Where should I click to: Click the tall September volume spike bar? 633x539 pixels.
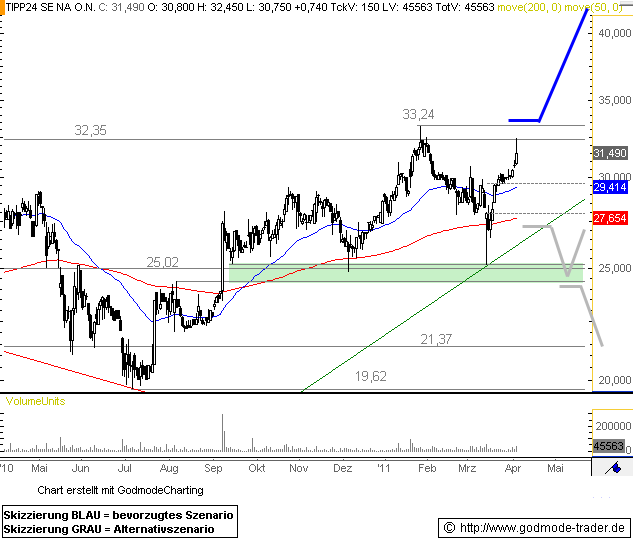pyautogui.click(x=222, y=432)
